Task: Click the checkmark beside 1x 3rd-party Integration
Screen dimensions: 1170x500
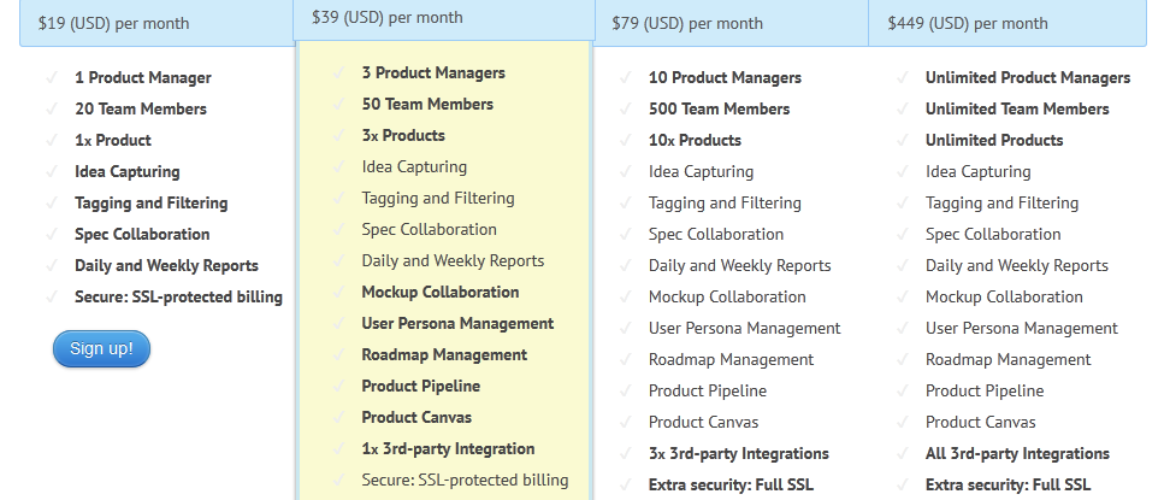Action: pos(338,449)
